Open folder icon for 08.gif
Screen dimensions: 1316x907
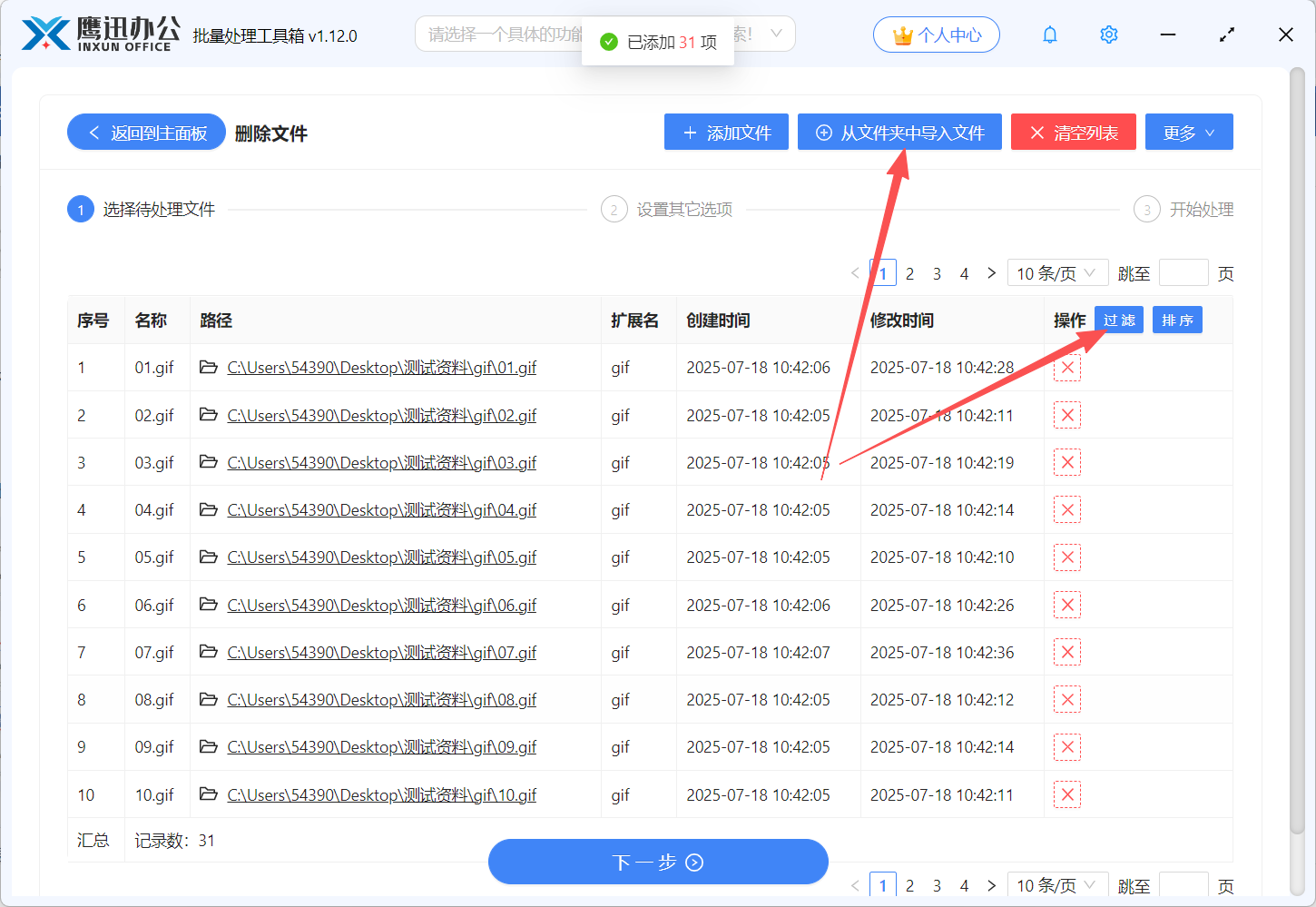(x=209, y=699)
